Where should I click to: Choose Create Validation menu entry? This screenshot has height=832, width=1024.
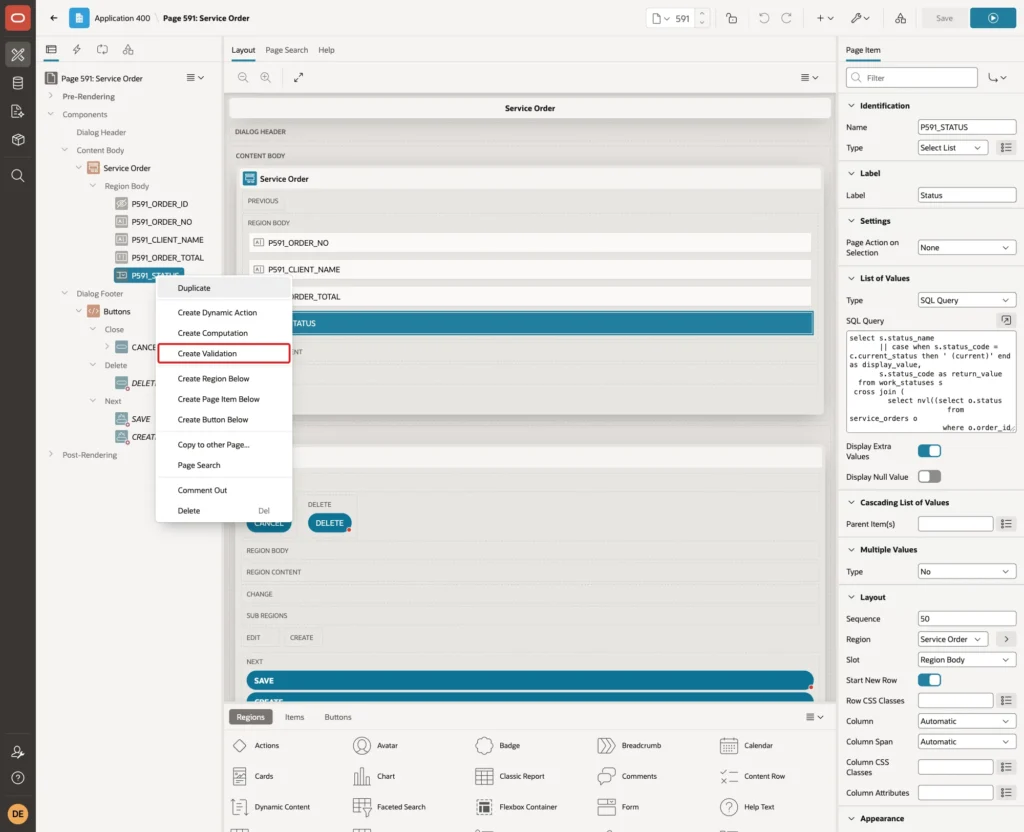point(223,353)
